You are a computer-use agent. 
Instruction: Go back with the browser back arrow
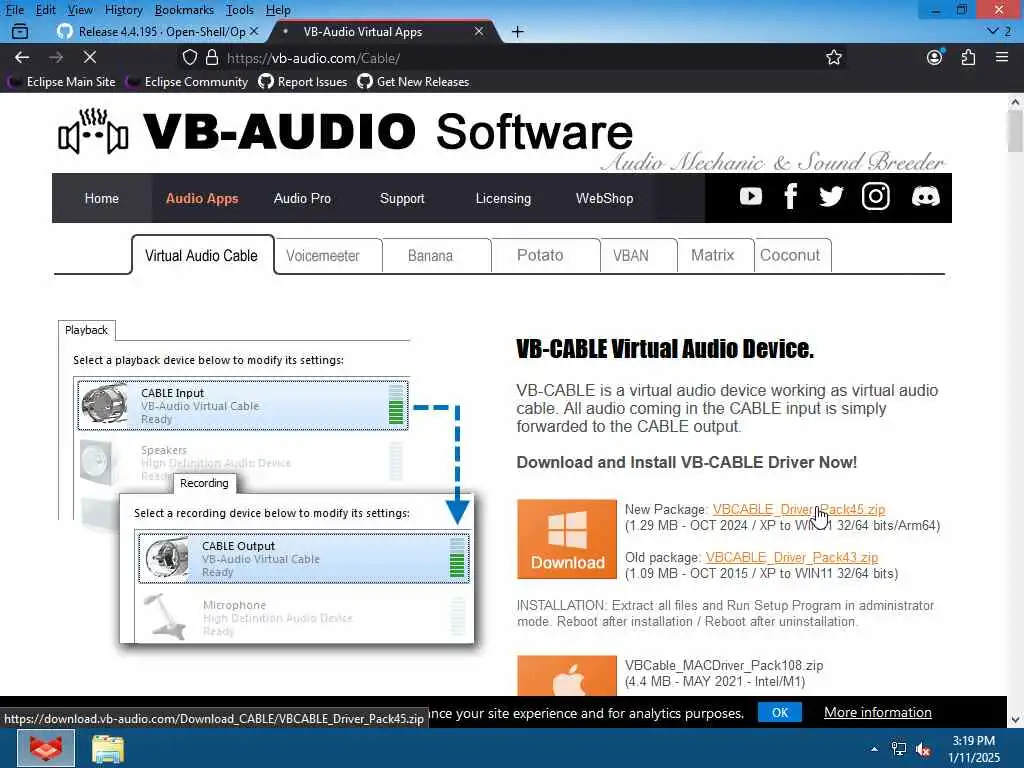tap(22, 57)
